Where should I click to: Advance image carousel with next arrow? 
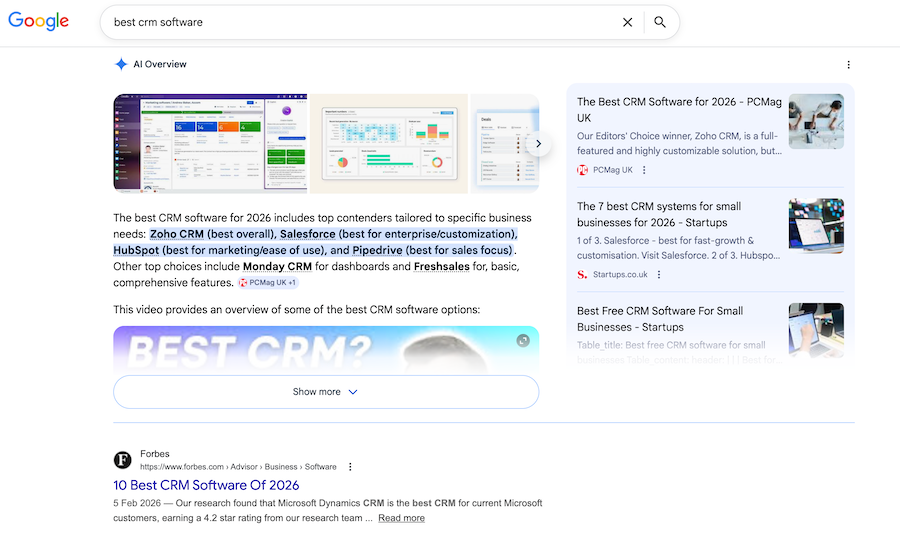pyautogui.click(x=538, y=143)
